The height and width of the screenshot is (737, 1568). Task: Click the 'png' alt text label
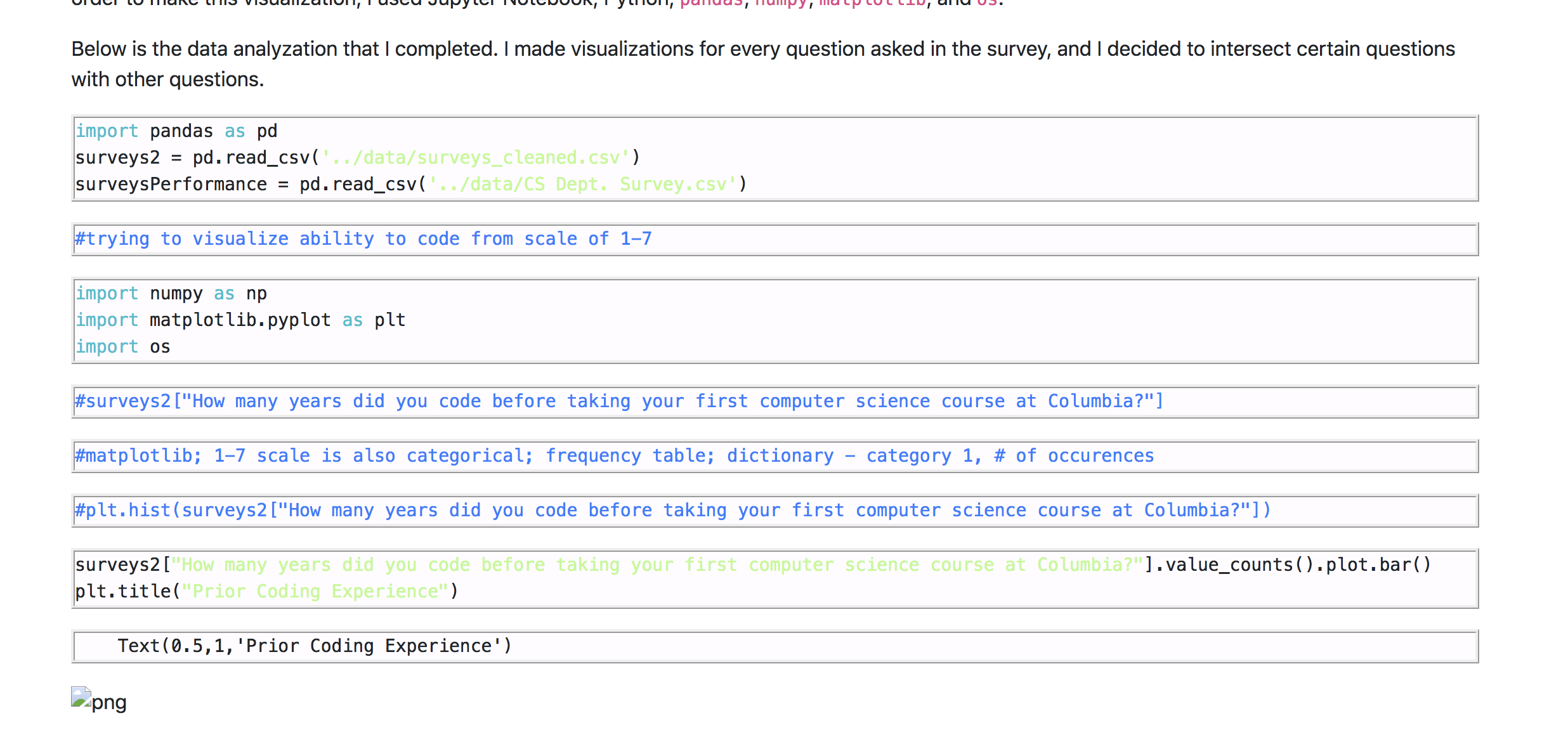click(x=109, y=703)
